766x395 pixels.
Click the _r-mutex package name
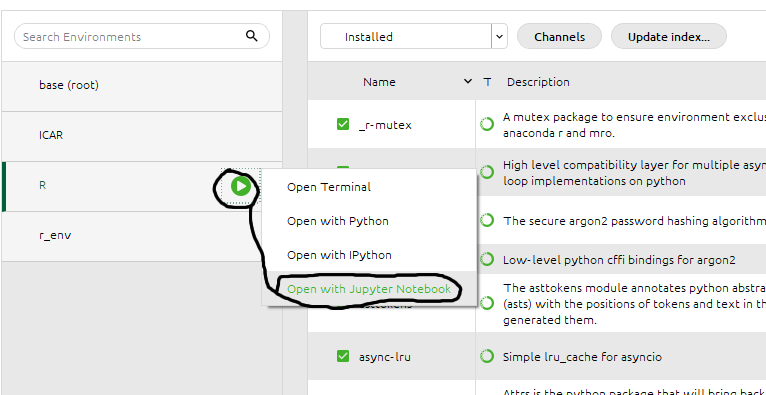coord(385,125)
